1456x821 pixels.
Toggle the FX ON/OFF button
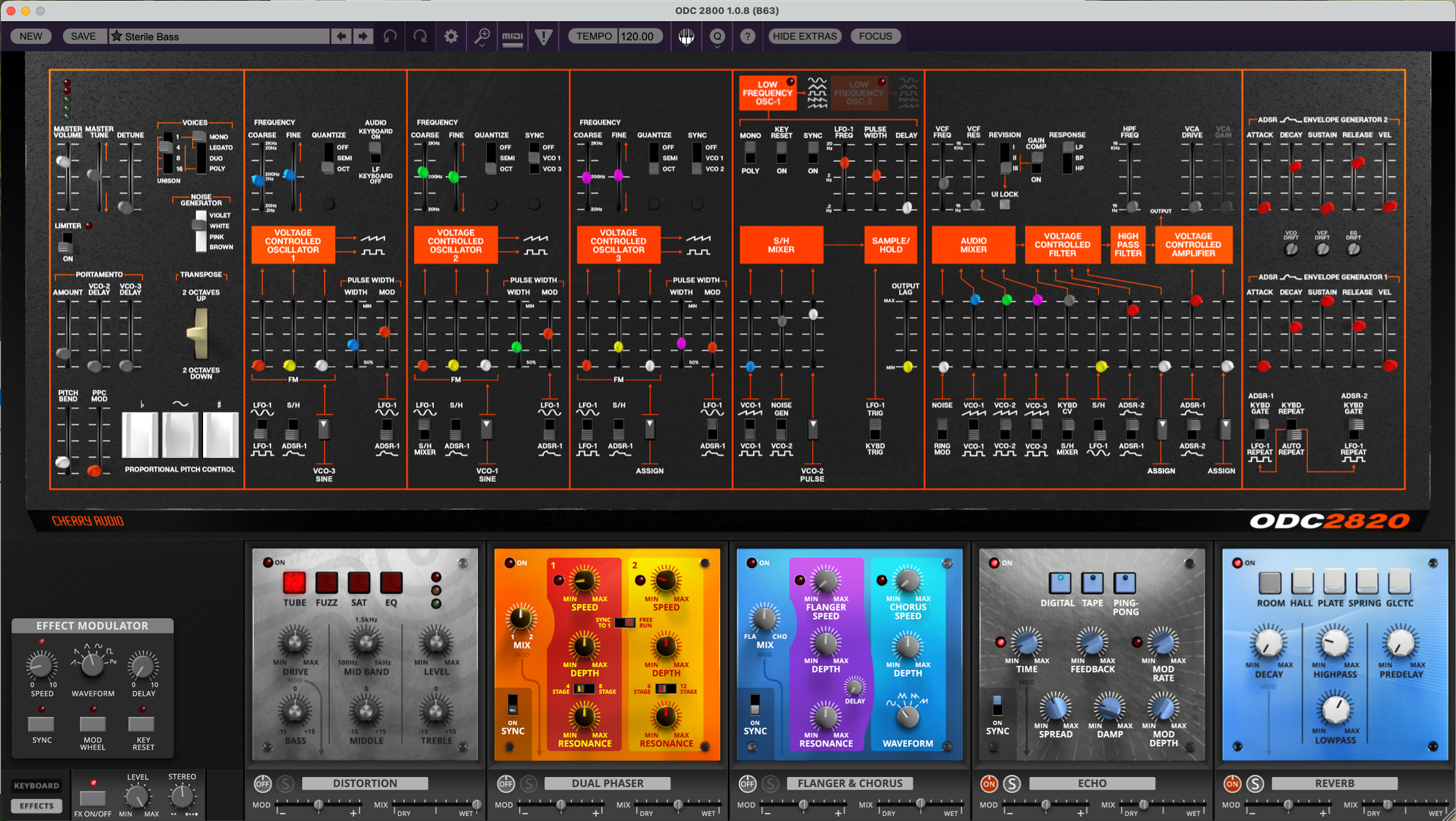92,797
